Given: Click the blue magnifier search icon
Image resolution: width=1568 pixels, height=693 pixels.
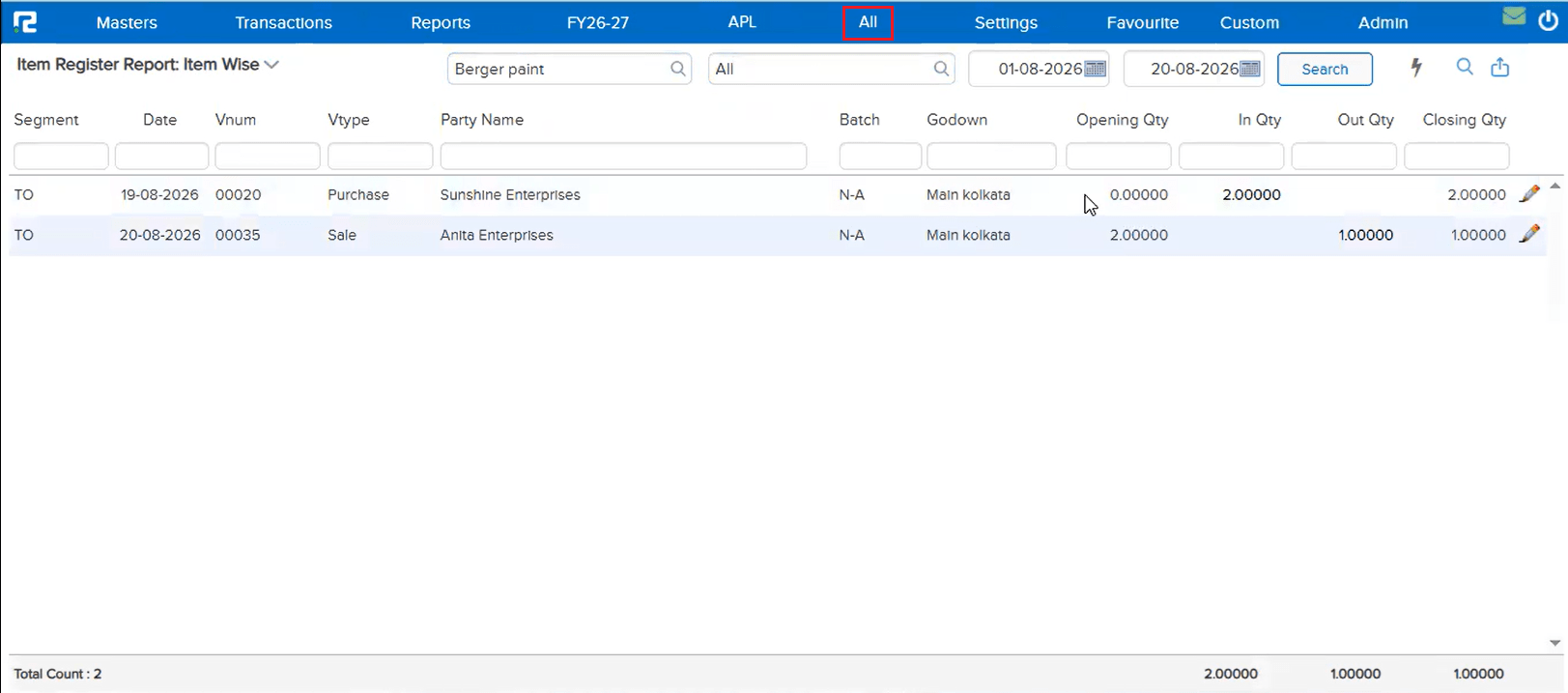Looking at the screenshot, I should tap(1465, 67).
